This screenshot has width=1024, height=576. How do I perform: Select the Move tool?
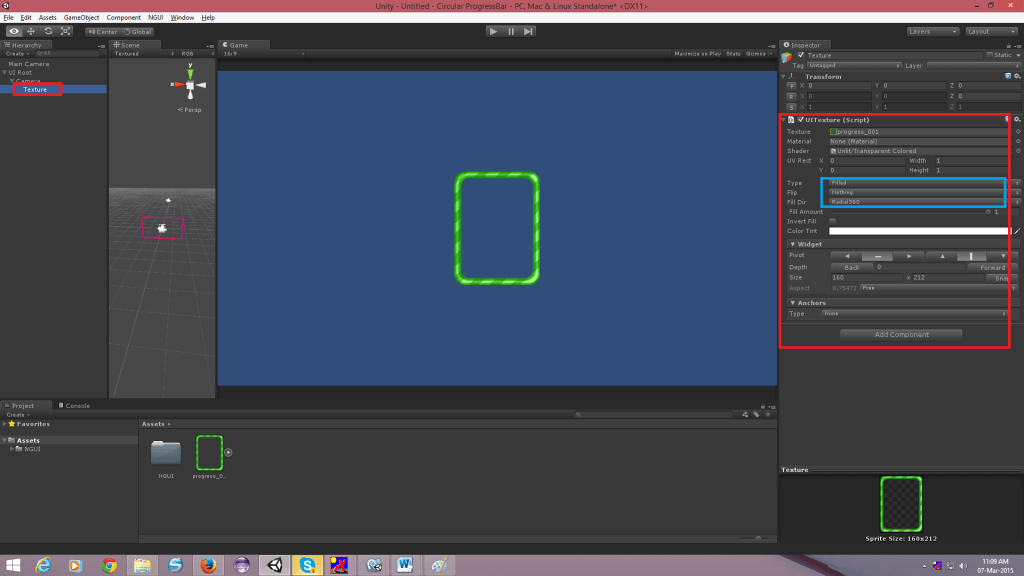(x=31, y=31)
